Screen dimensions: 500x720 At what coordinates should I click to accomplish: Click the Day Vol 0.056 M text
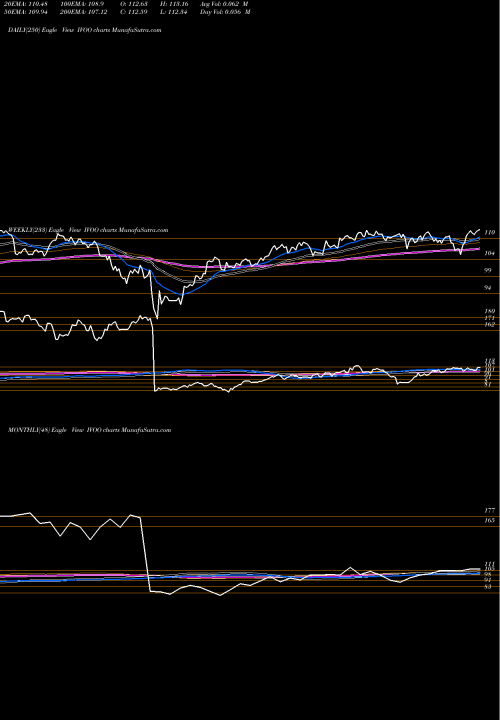[225, 12]
